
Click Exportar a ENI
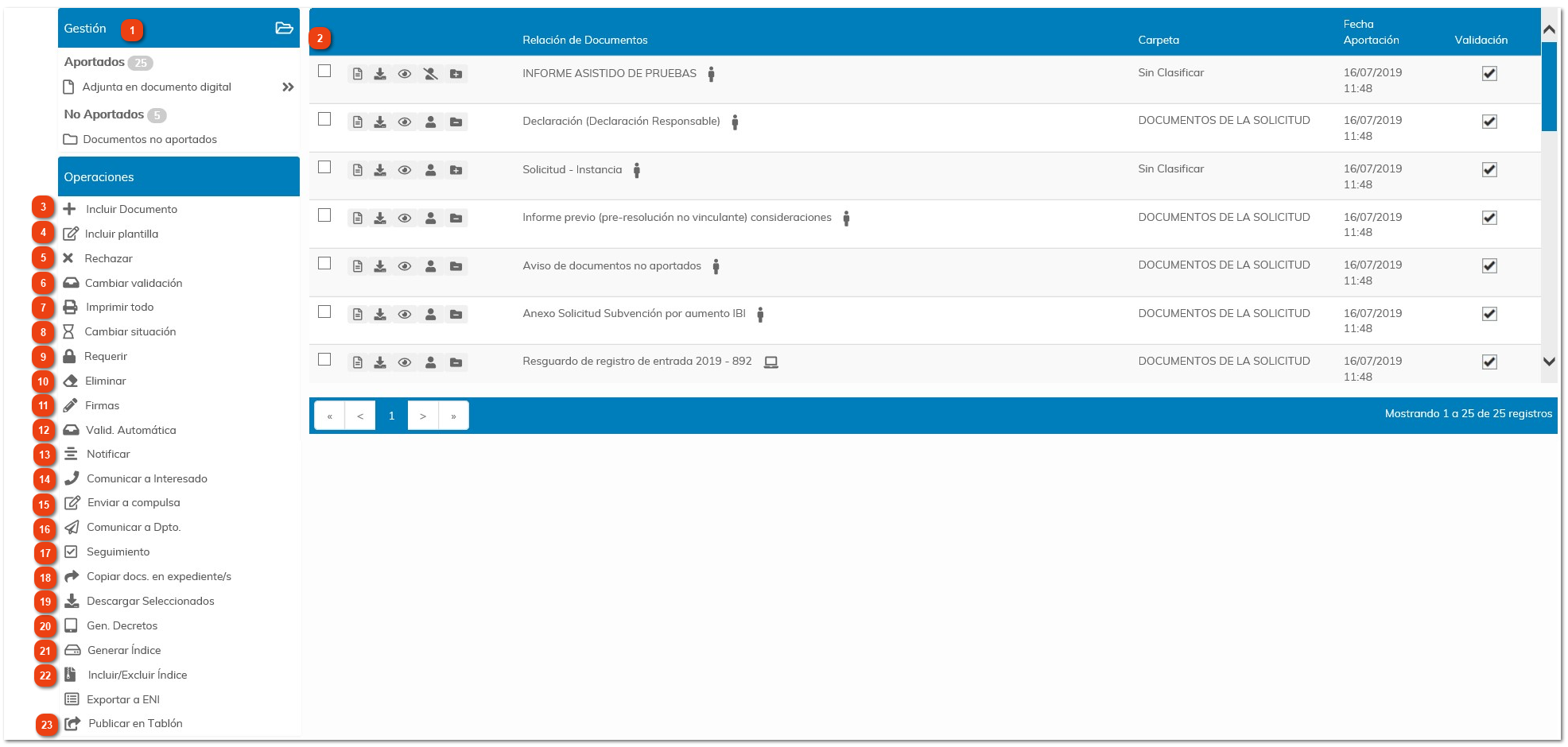point(122,699)
